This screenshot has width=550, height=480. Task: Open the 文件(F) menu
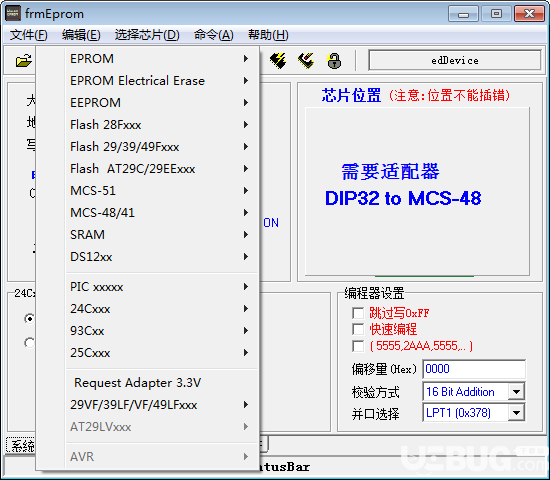point(28,35)
